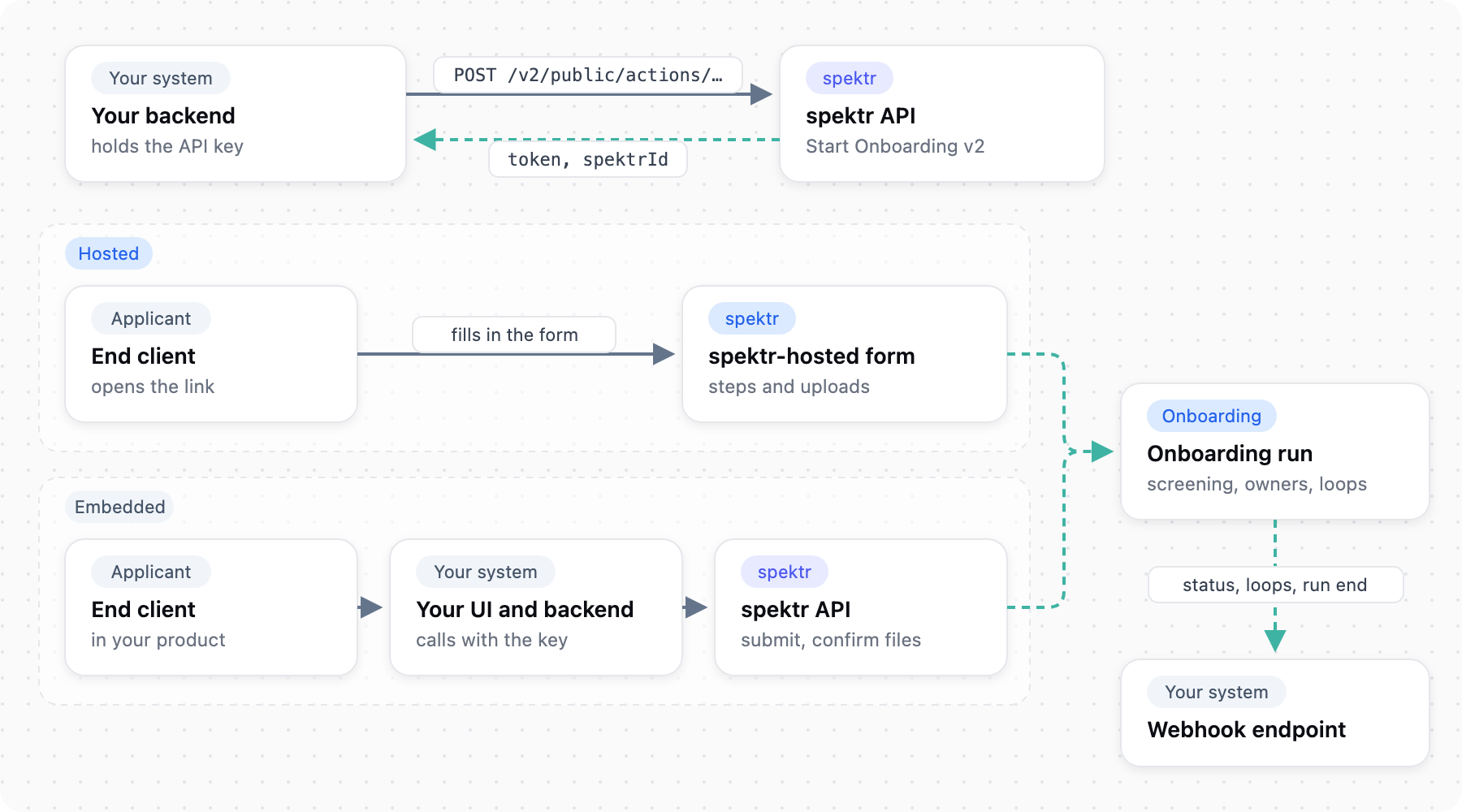Select the 'Onboarding run' card title
1462x812 pixels.
tap(1230, 453)
